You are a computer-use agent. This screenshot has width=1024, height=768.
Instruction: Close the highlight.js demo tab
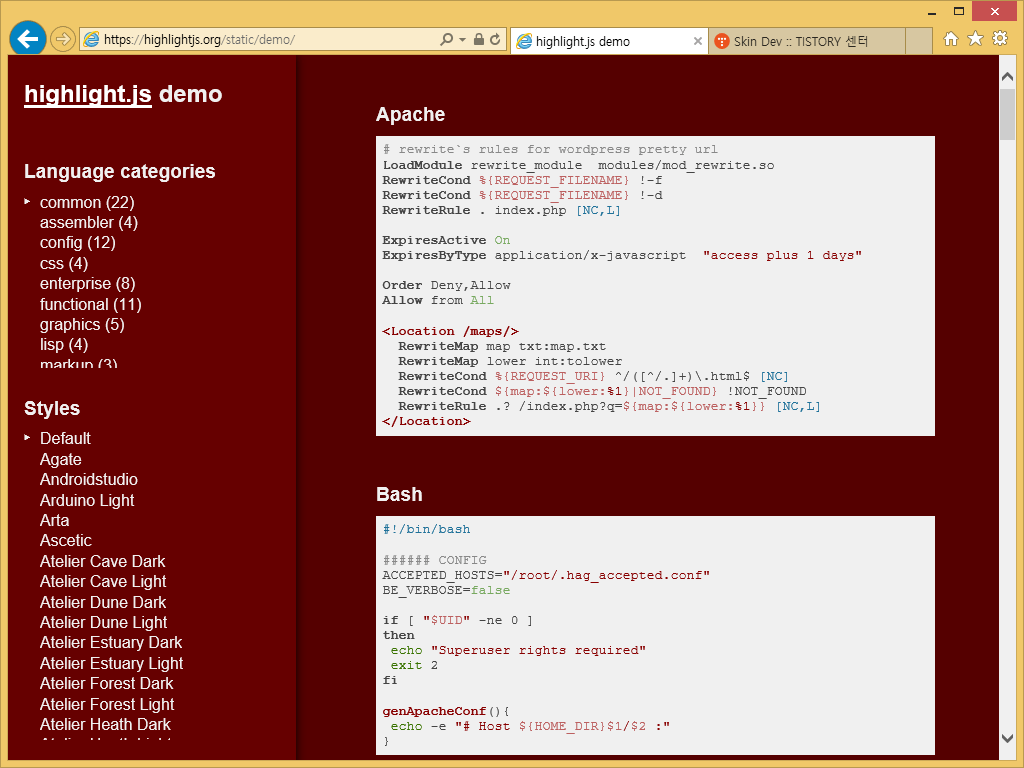697,41
